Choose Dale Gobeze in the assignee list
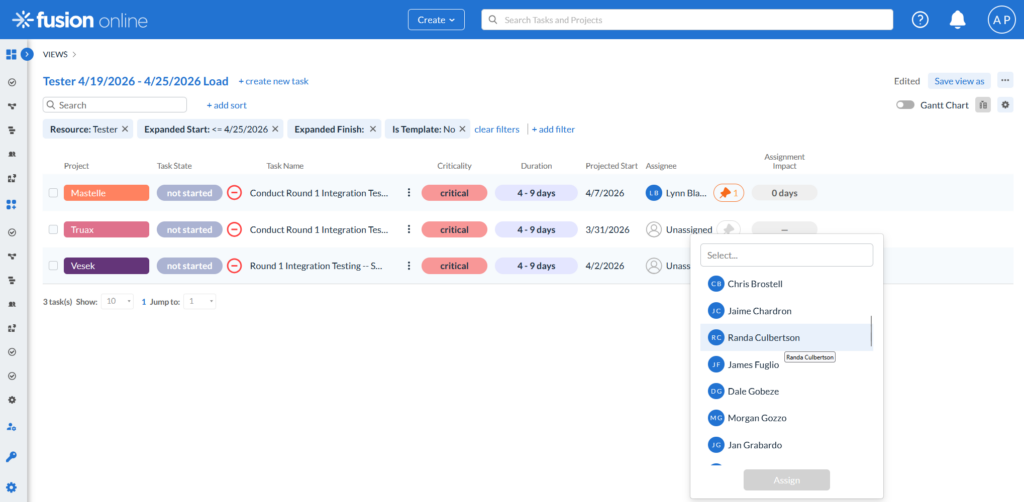This screenshot has height=502, width=1024. click(x=753, y=391)
